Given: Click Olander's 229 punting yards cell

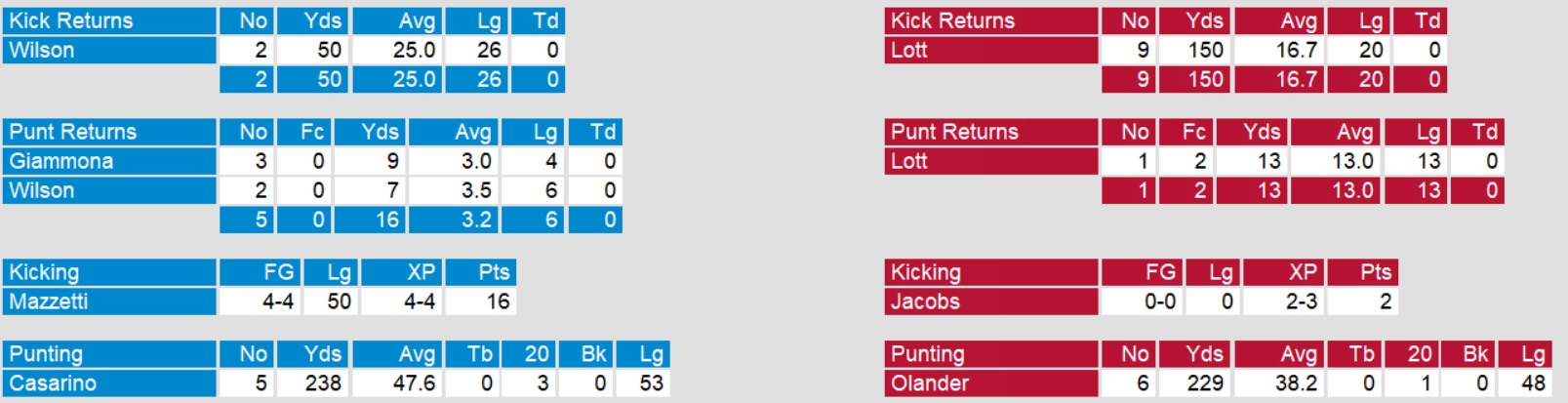Looking at the screenshot, I should (1195, 383).
